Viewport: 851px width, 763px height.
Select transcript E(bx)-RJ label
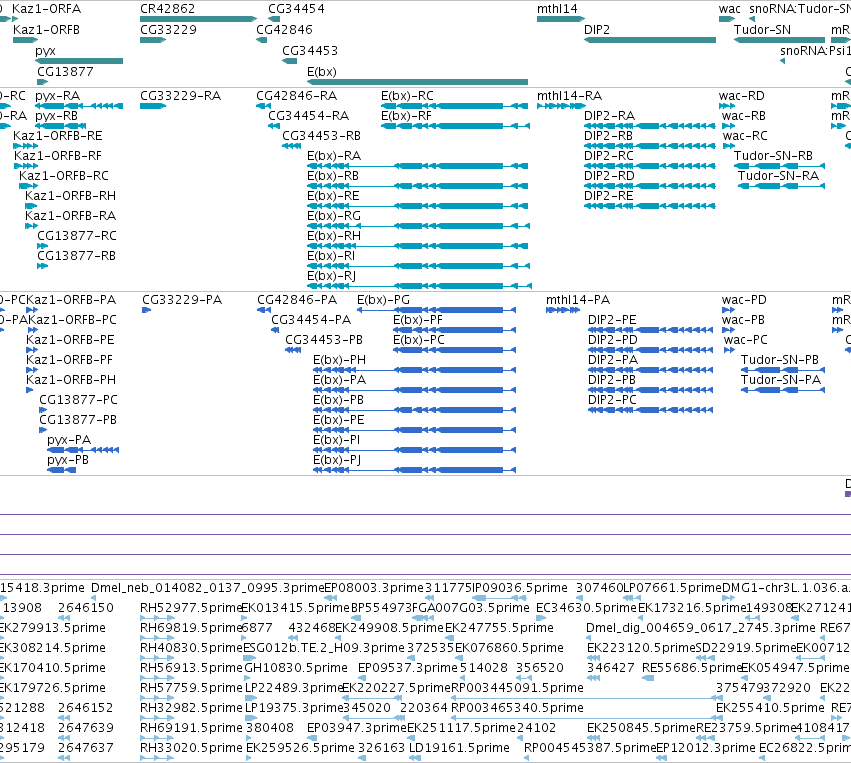coord(331,276)
